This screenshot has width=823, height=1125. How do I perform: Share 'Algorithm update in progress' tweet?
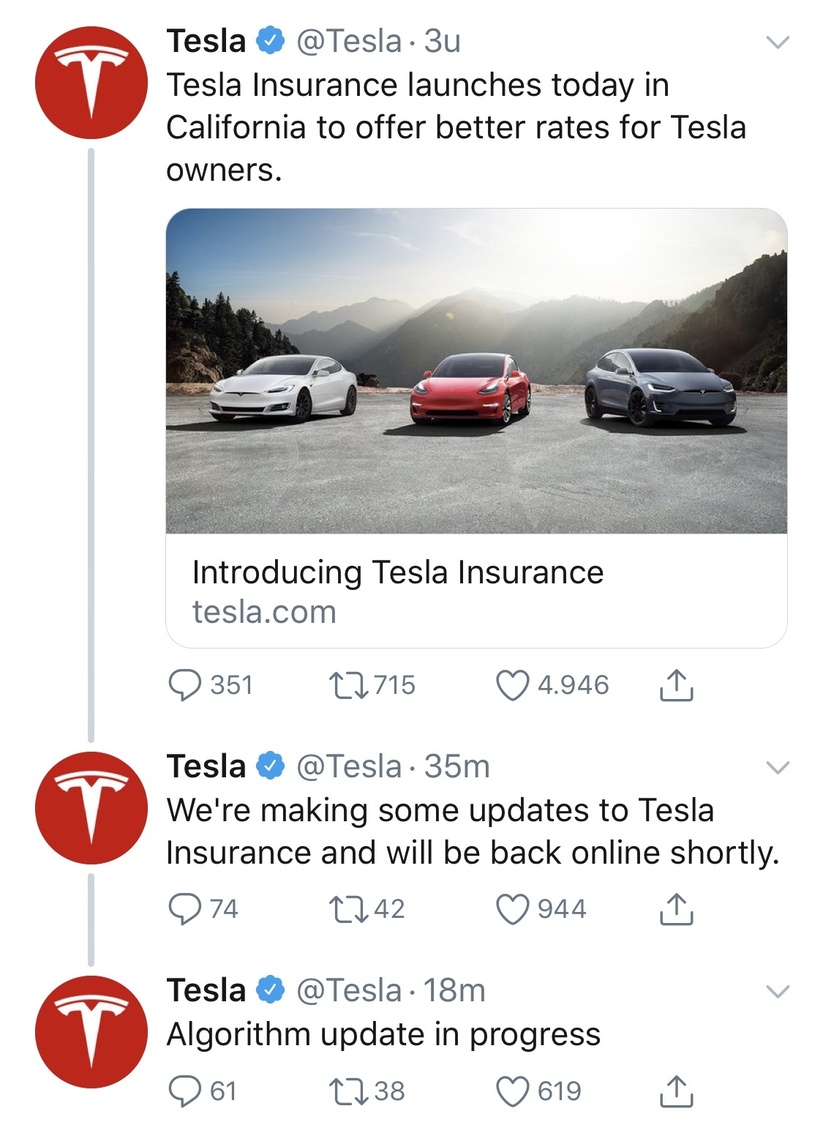[x=678, y=1089]
